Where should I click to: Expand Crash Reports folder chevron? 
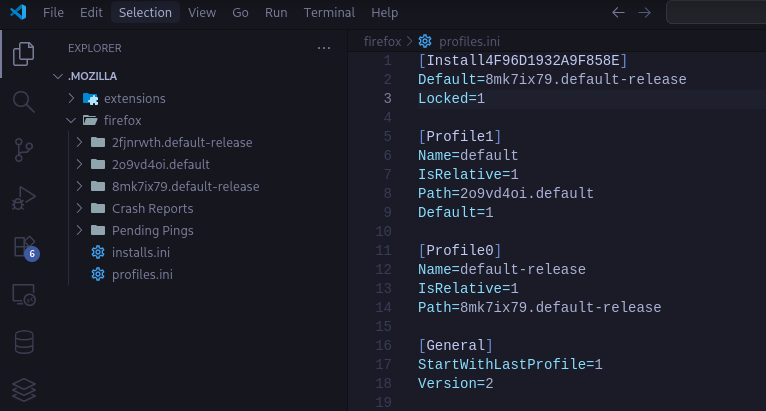click(79, 208)
